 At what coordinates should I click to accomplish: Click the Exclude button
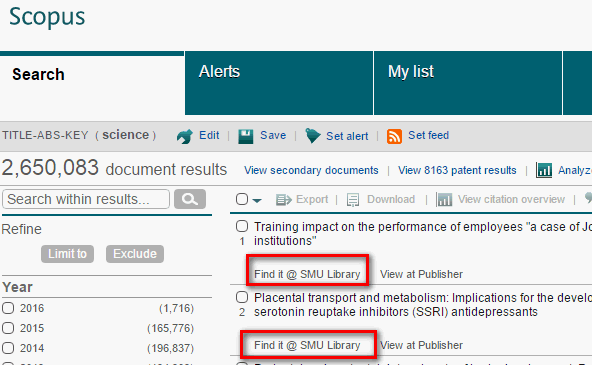pyautogui.click(x=135, y=254)
